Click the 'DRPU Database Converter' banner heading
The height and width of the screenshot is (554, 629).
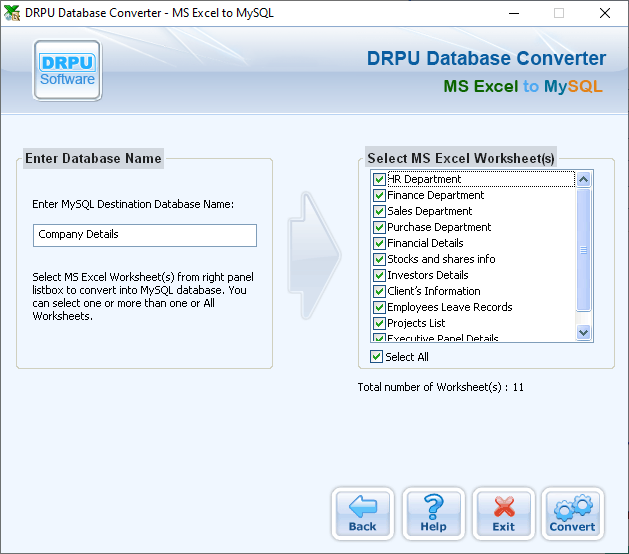point(486,59)
